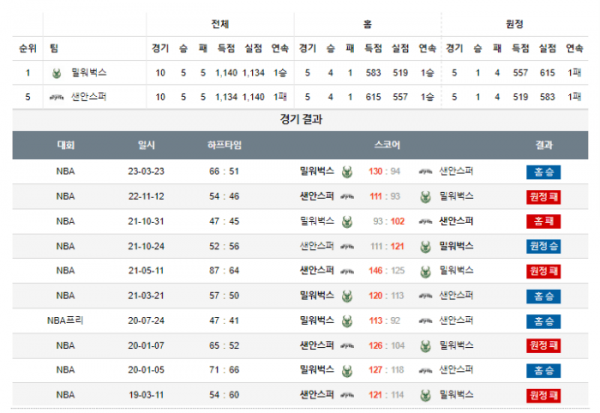Click the final score 111 : 121
This screenshot has width=600, height=413.
click(x=387, y=246)
